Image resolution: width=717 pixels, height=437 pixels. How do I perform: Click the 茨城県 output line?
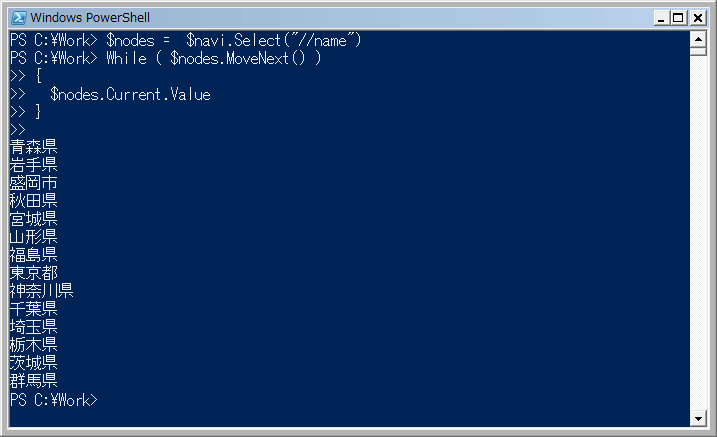point(33,362)
